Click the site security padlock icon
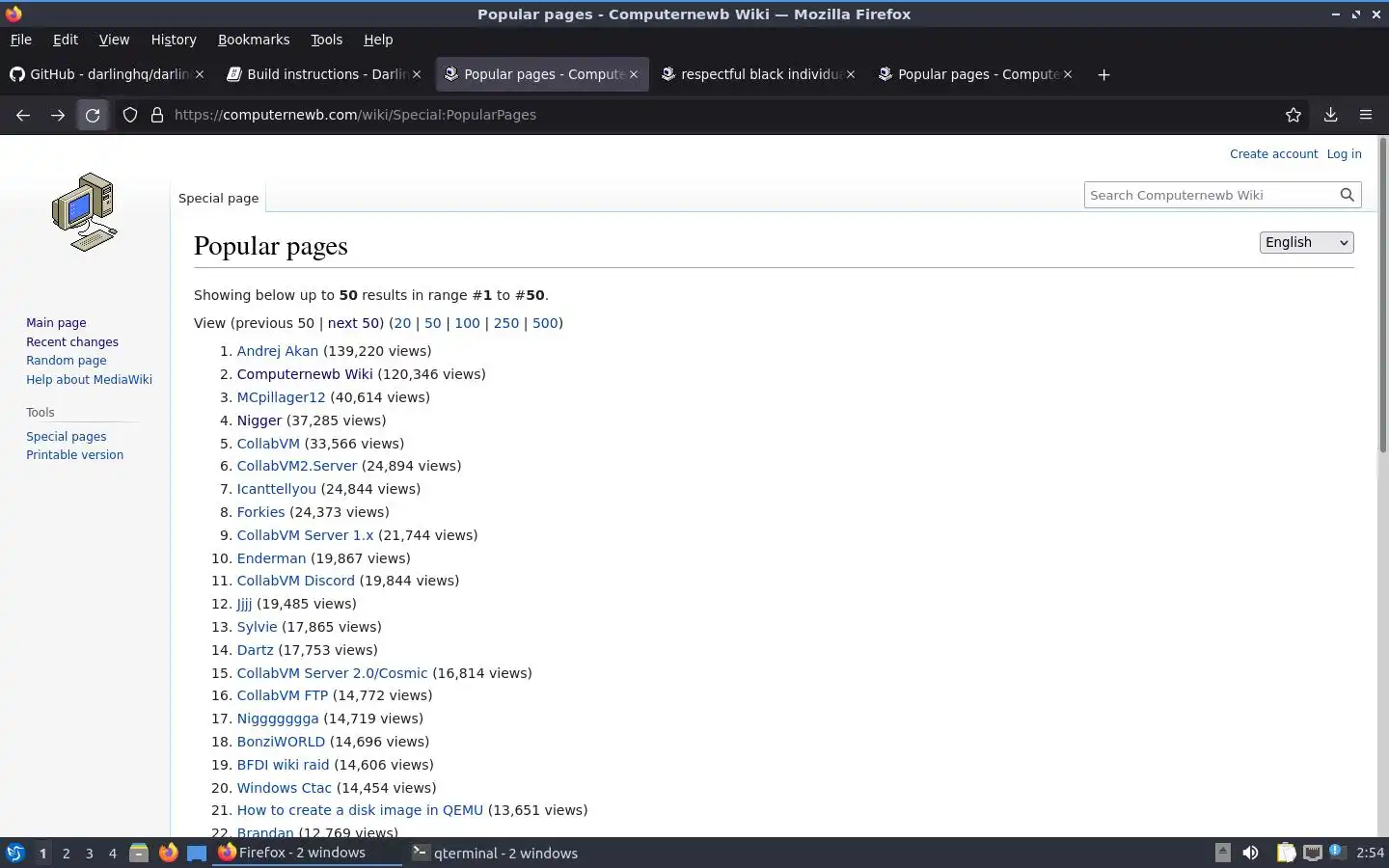Viewport: 1389px width, 868px height. 157,115
